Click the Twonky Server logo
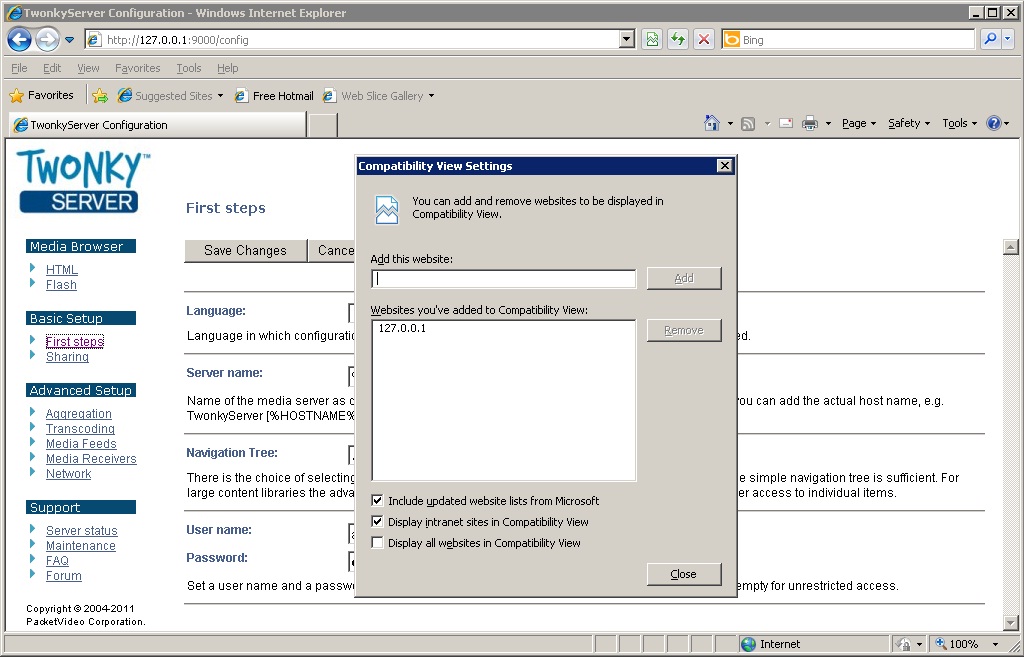The height and width of the screenshot is (657, 1024). point(80,182)
